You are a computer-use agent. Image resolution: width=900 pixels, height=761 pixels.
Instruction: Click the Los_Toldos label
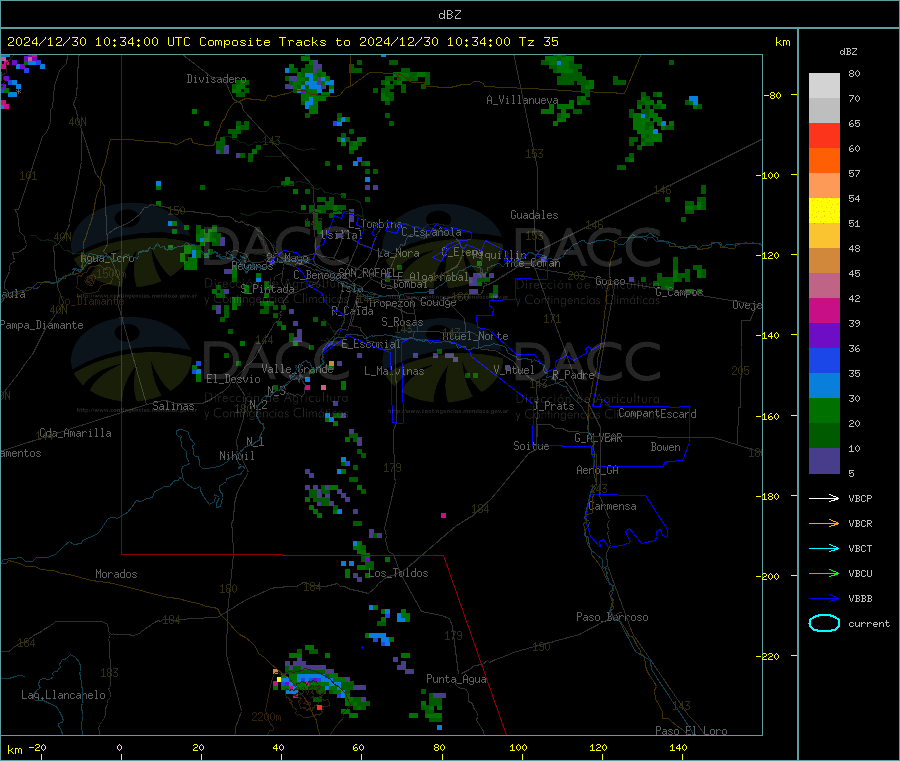tap(398, 573)
